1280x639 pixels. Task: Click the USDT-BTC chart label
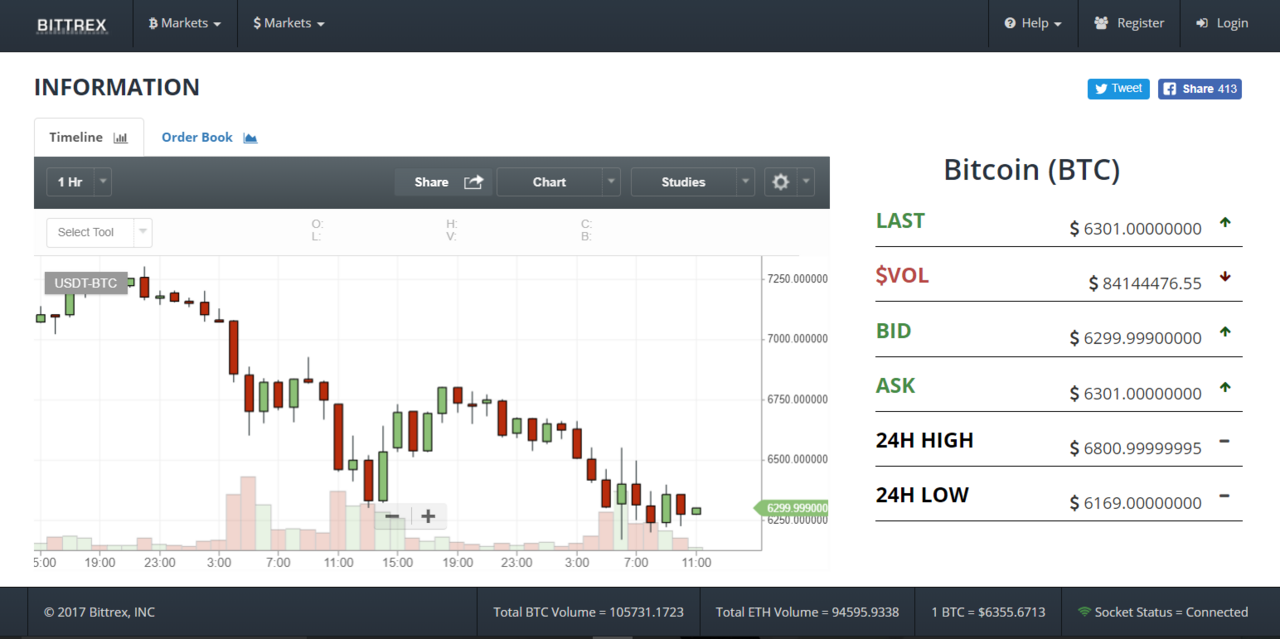click(x=86, y=283)
